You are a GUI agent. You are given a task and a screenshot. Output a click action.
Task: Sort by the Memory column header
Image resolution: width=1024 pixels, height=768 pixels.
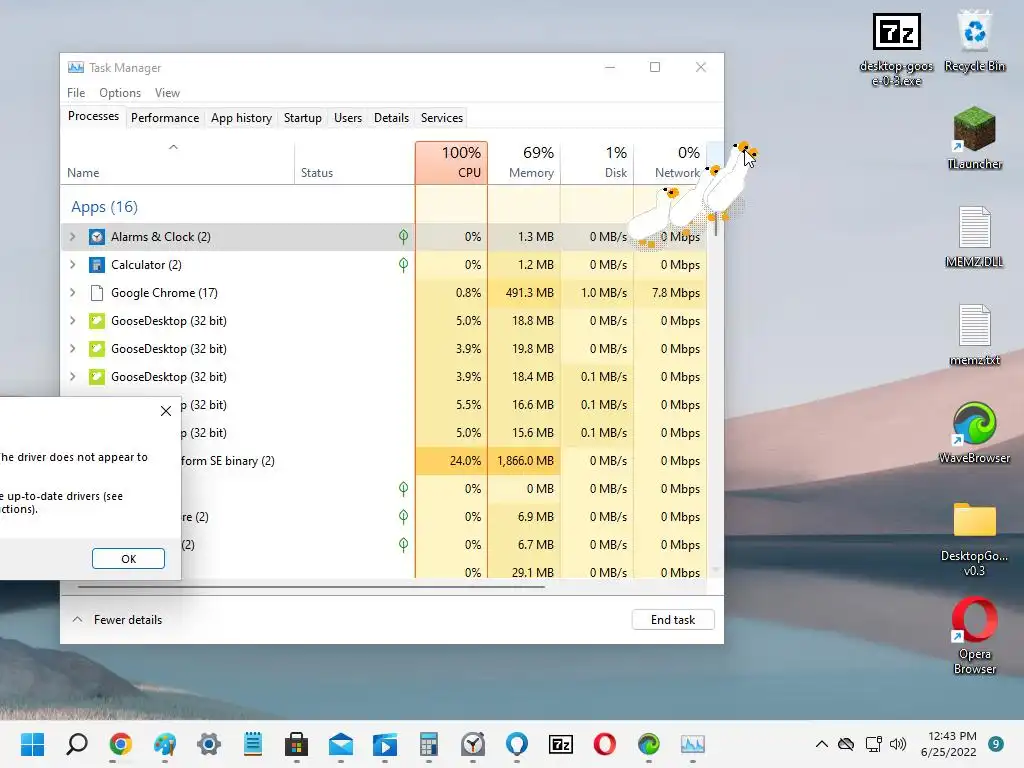pos(524,163)
